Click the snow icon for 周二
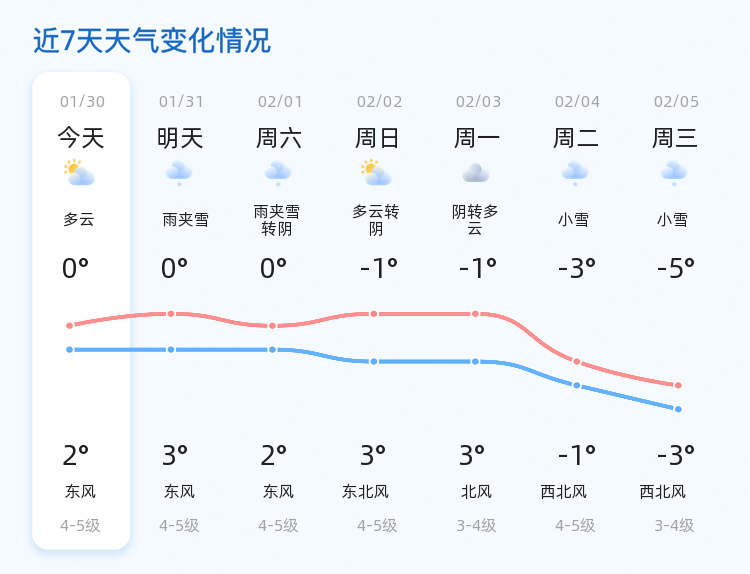750x574 pixels. [575, 173]
